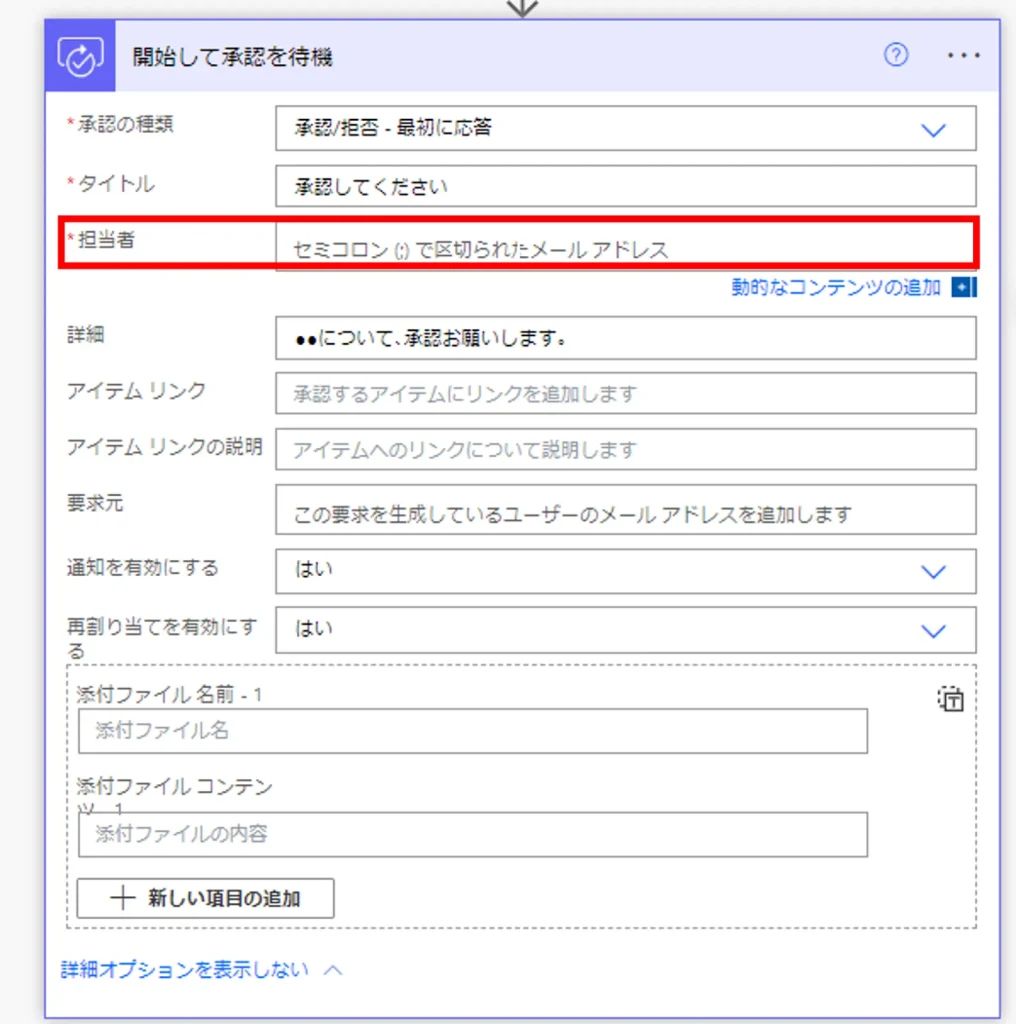Click the 詳細 text field
Screen dimensions: 1016x1024
click(625, 339)
